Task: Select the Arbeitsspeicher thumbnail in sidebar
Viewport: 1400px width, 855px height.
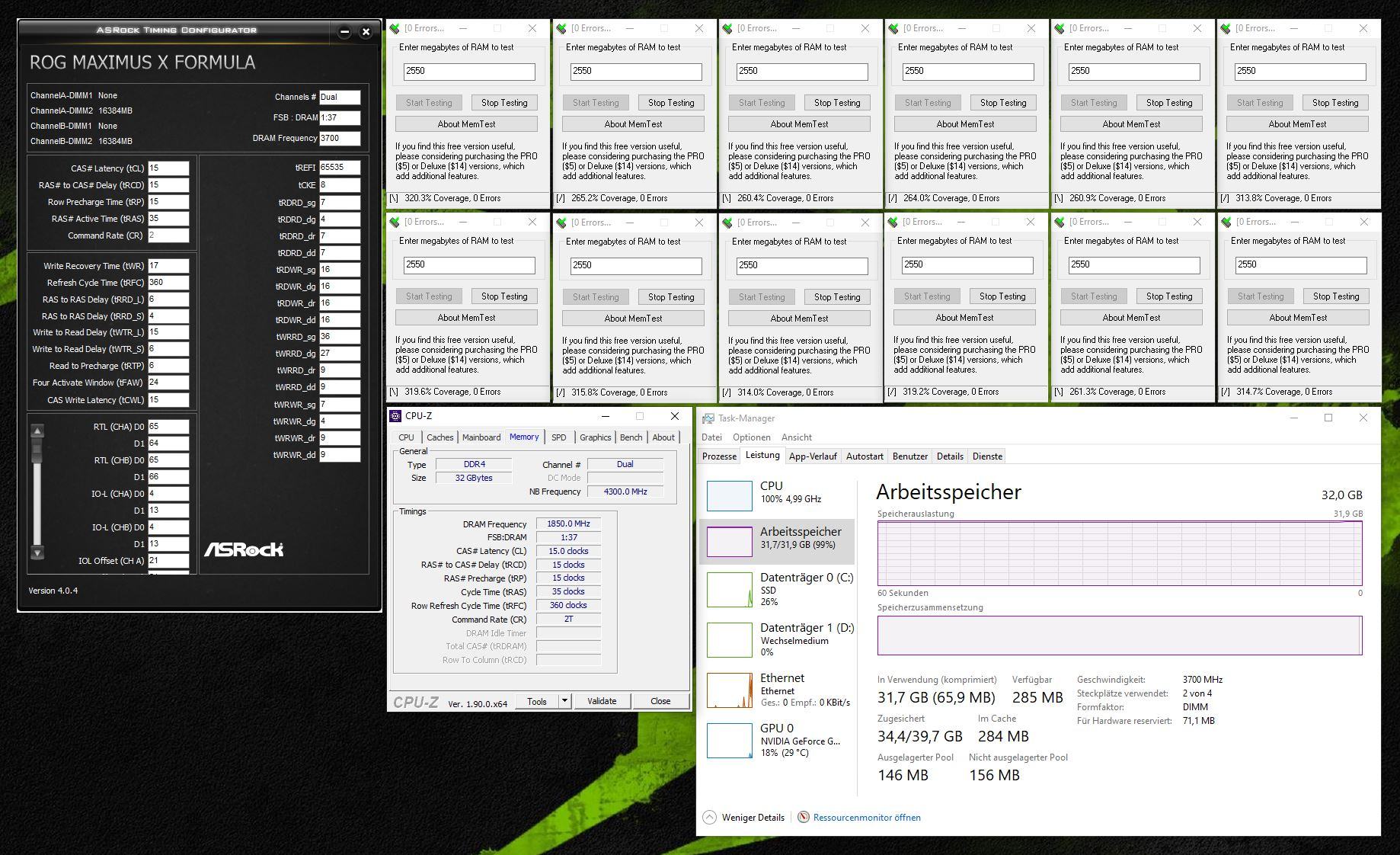Action: pos(730,541)
